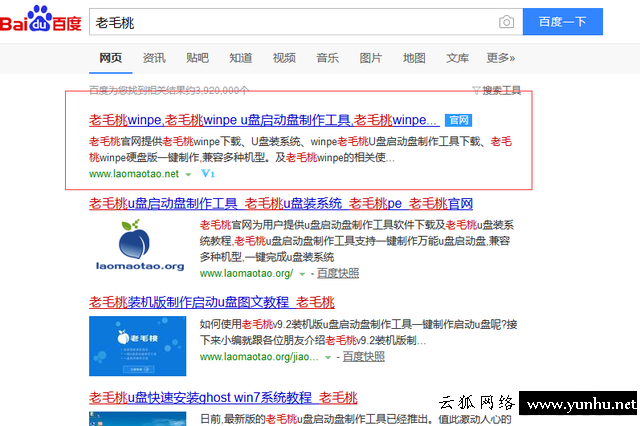Open the 知道 tab
640x426 pixels.
240,58
